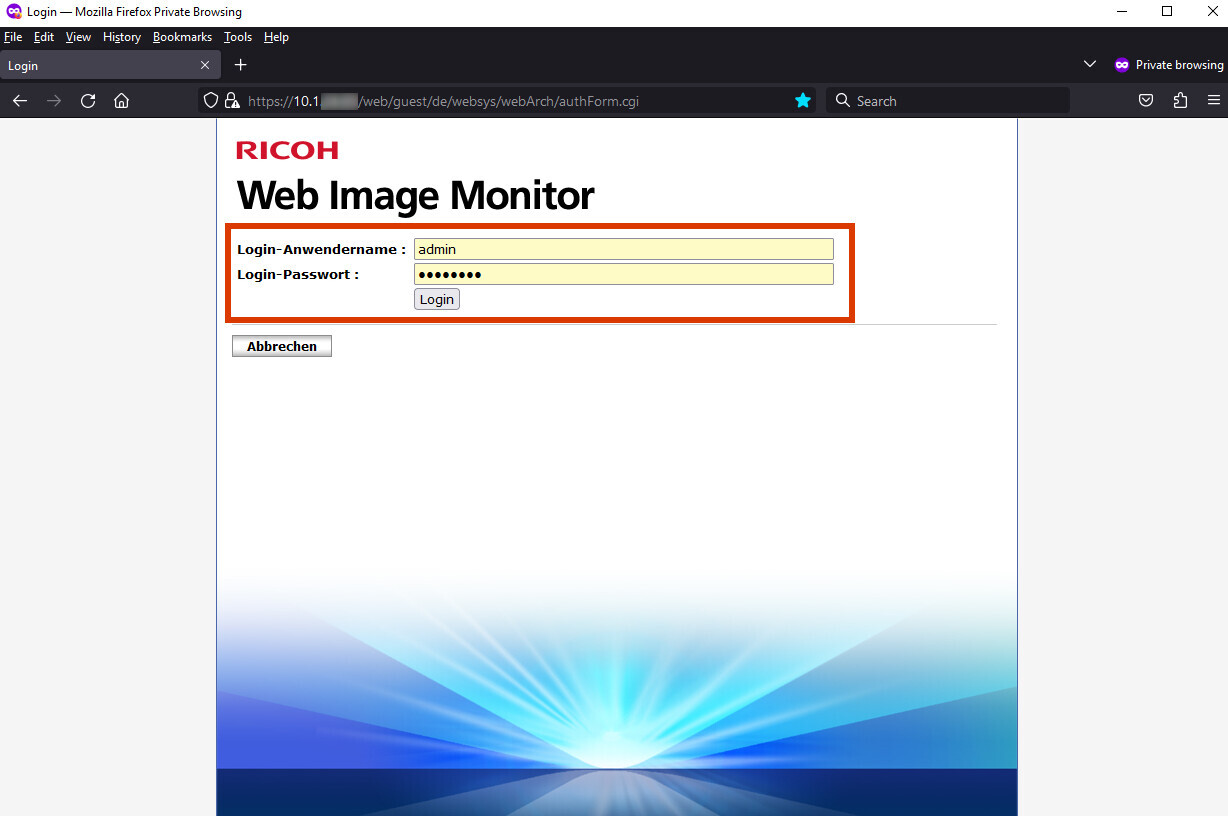Open the History menu
This screenshot has height=816, width=1228.
pos(122,37)
